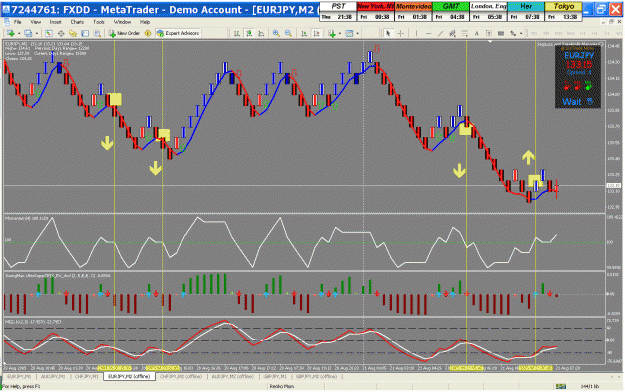
Task: Open the Help menu
Action: pos(145,22)
